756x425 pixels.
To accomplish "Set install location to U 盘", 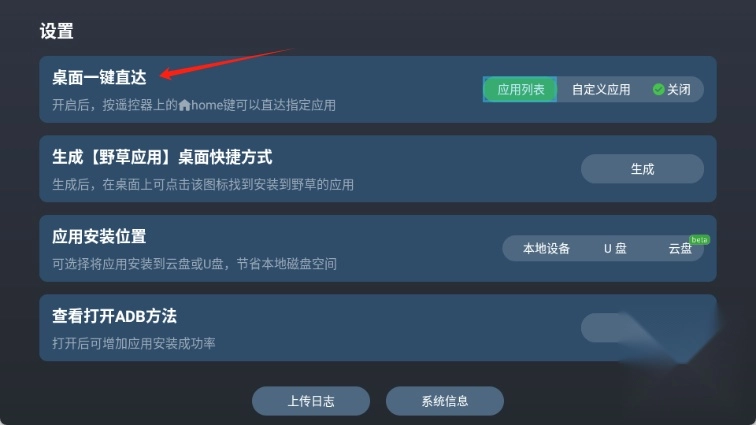I will pos(615,248).
